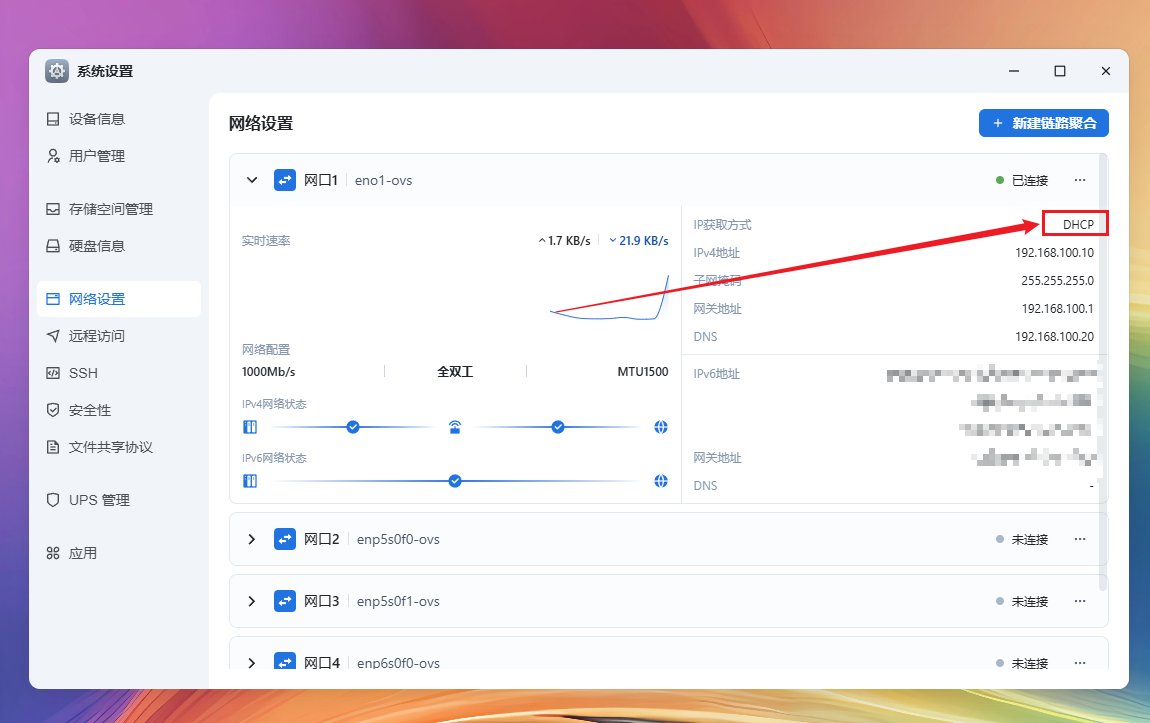Collapse the 网口1 details panel
The width and height of the screenshot is (1150, 723).
(252, 180)
